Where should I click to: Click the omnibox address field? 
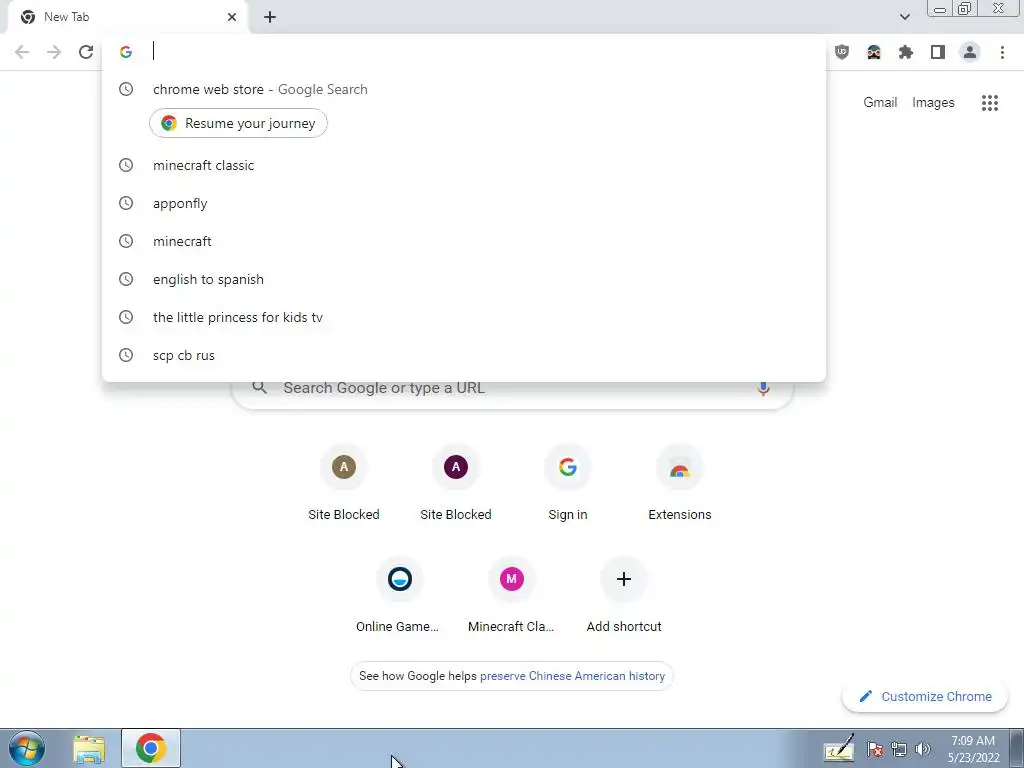click(464, 52)
